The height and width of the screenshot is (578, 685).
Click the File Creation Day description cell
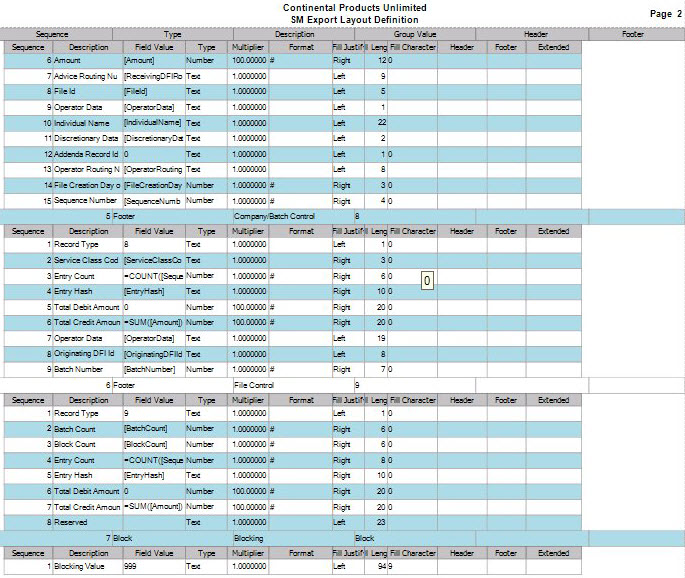click(x=87, y=185)
